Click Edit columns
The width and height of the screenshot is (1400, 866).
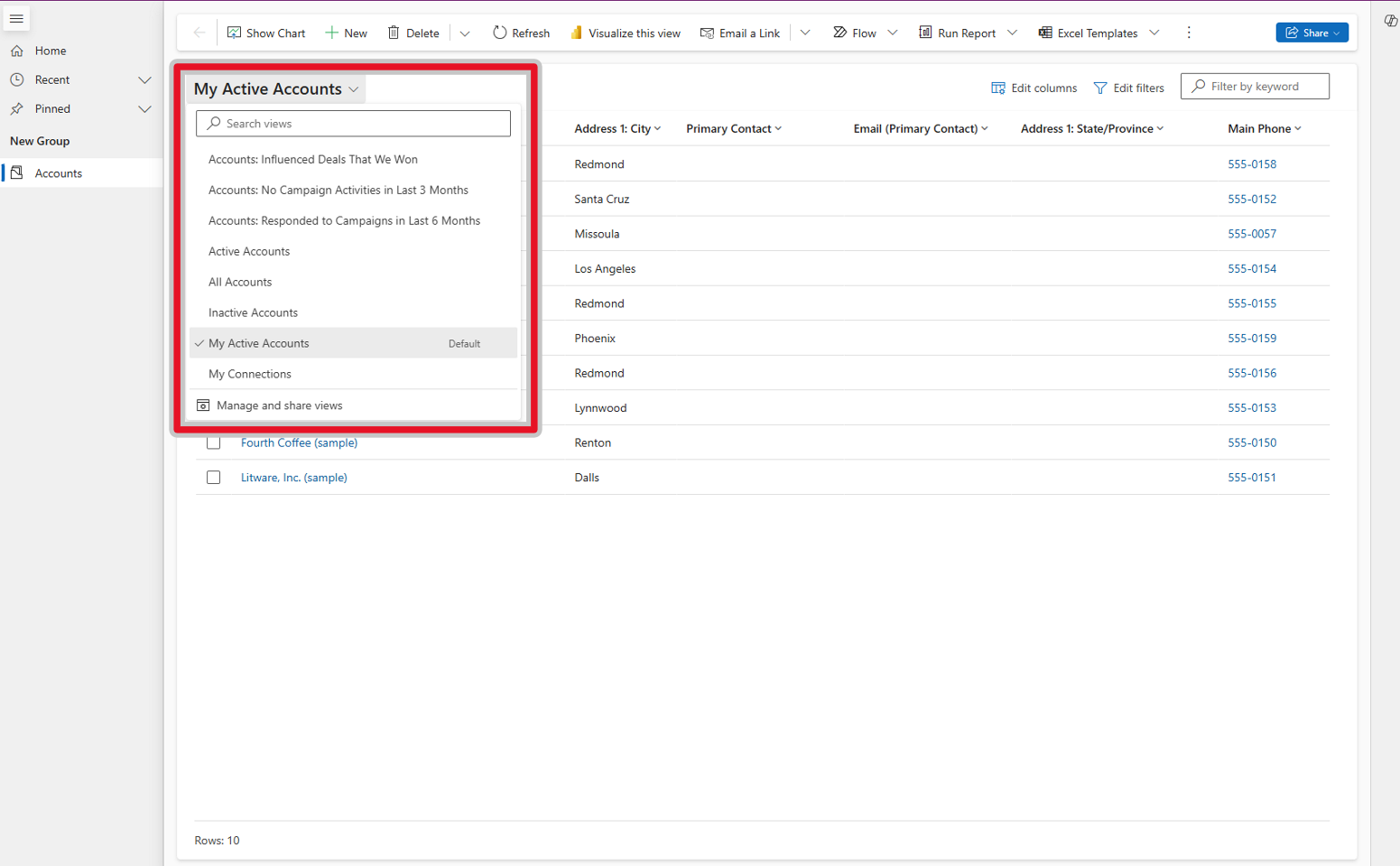pos(1034,88)
